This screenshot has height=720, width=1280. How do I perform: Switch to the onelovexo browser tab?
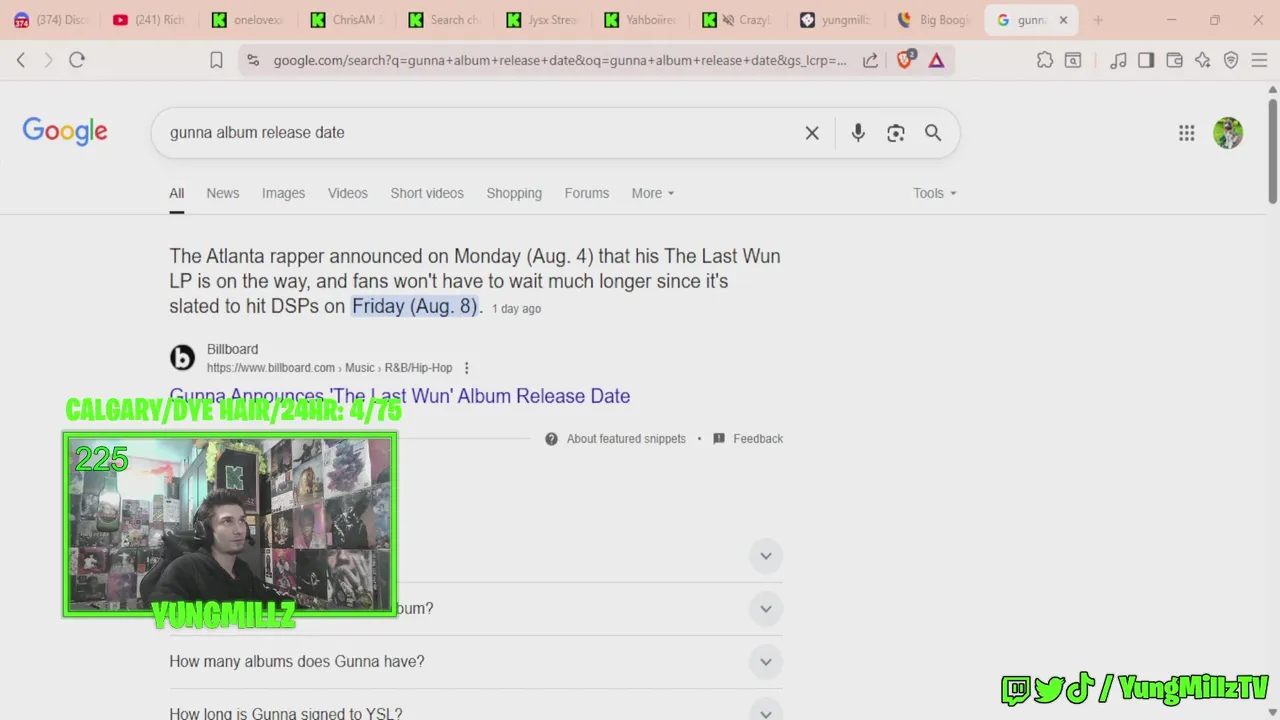247,20
